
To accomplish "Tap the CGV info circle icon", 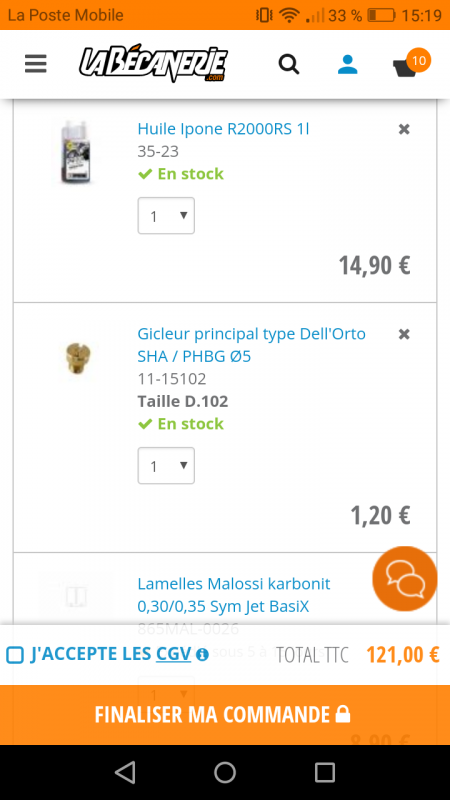I will (202, 655).
